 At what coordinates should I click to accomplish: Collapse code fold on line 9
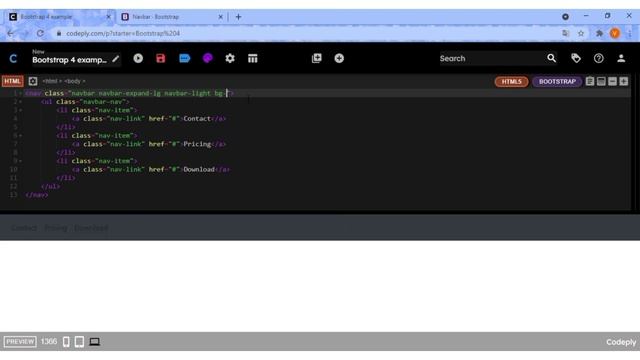click(x=20, y=161)
